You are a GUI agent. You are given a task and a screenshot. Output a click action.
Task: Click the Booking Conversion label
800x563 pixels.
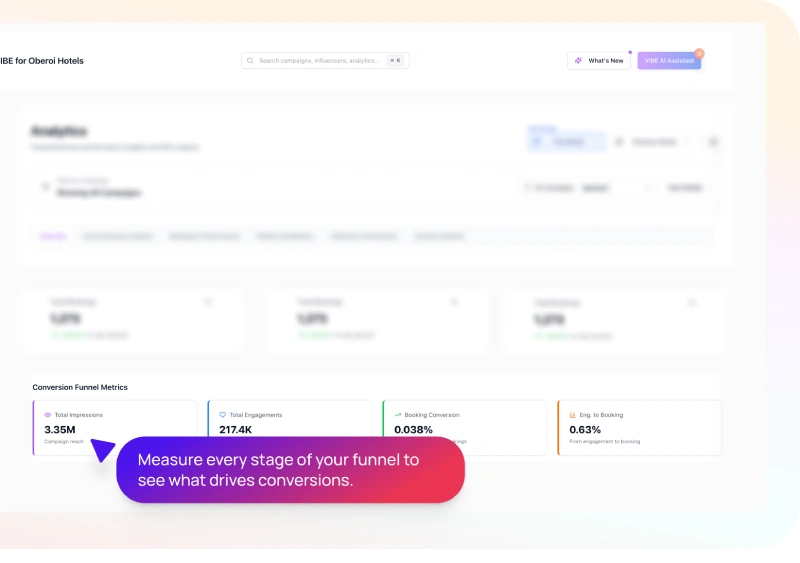[432, 415]
